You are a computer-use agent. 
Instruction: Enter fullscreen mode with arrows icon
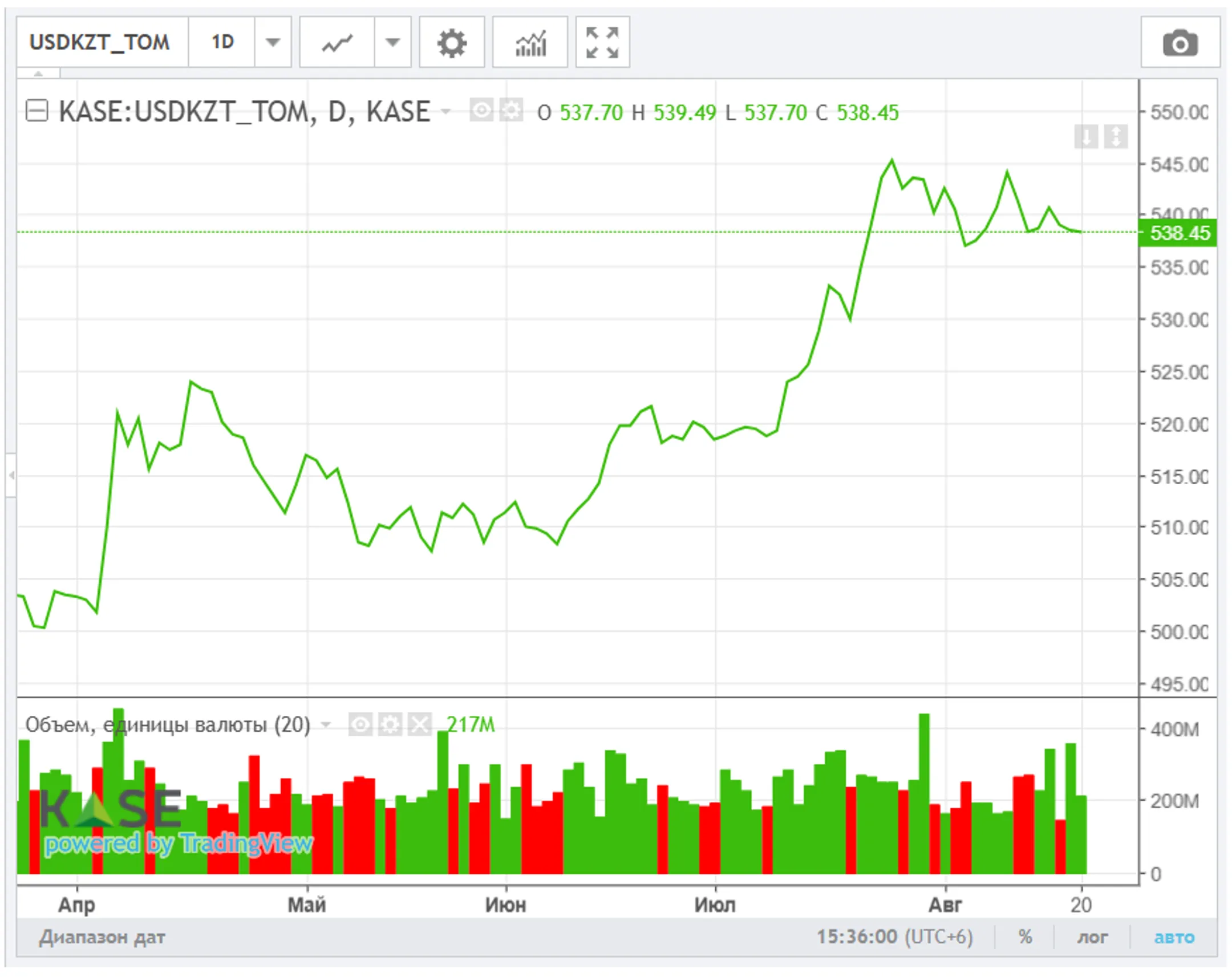[x=602, y=42]
